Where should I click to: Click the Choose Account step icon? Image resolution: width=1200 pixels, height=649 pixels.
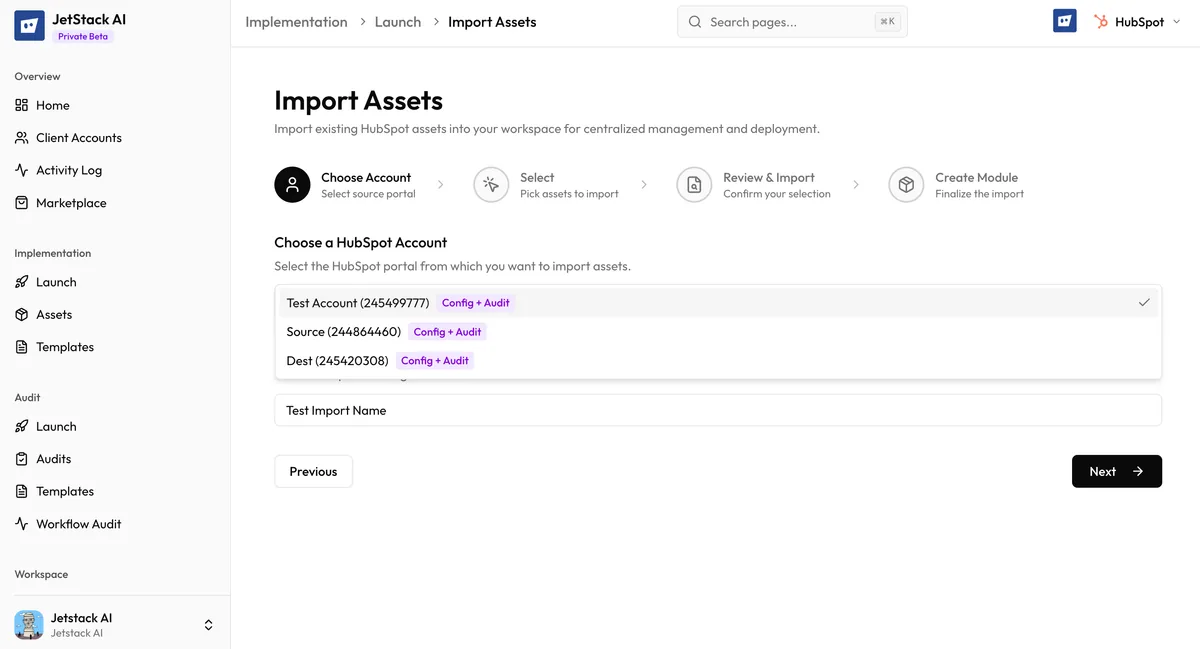tap(291, 184)
